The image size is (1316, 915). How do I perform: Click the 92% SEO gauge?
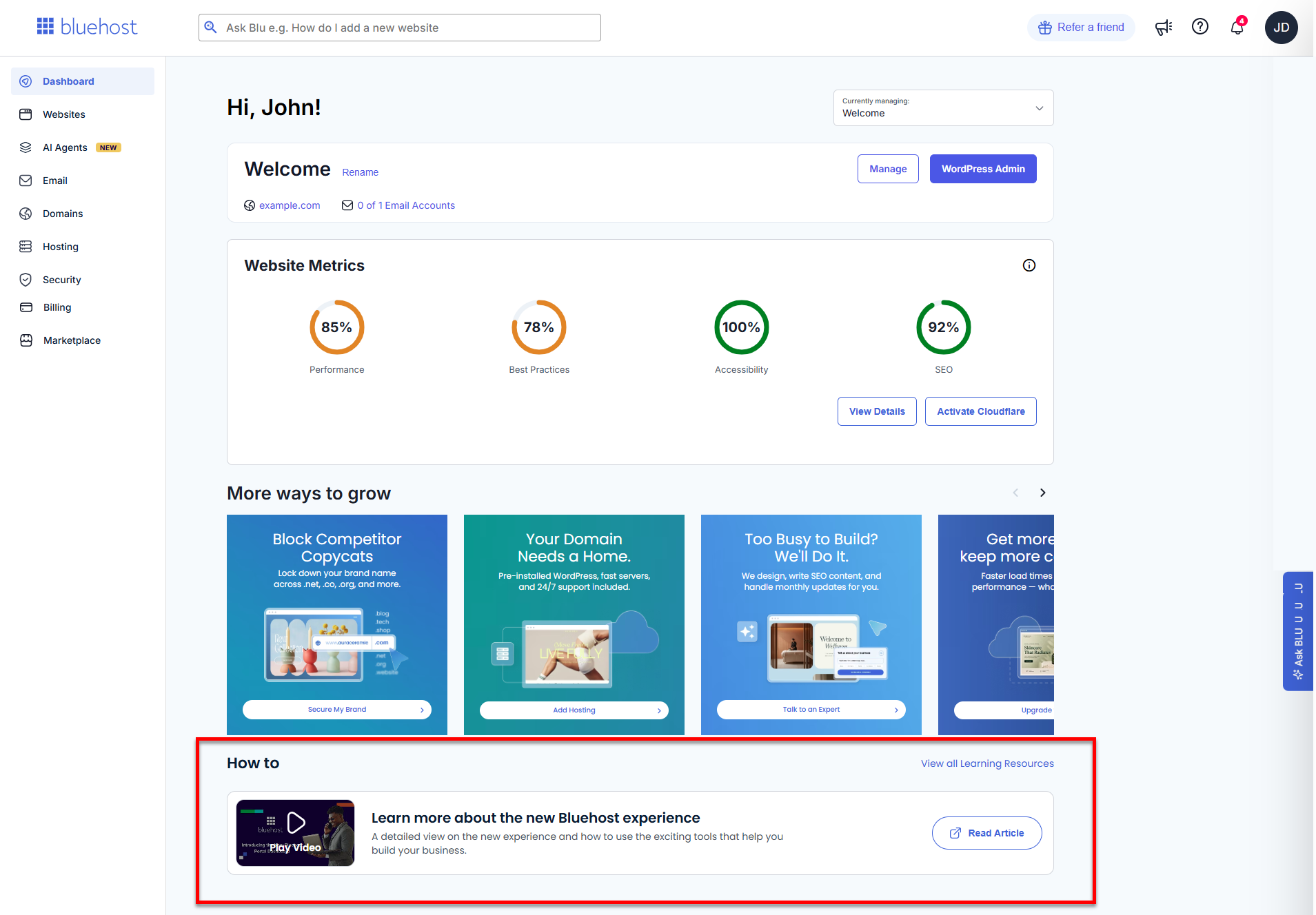(x=944, y=327)
